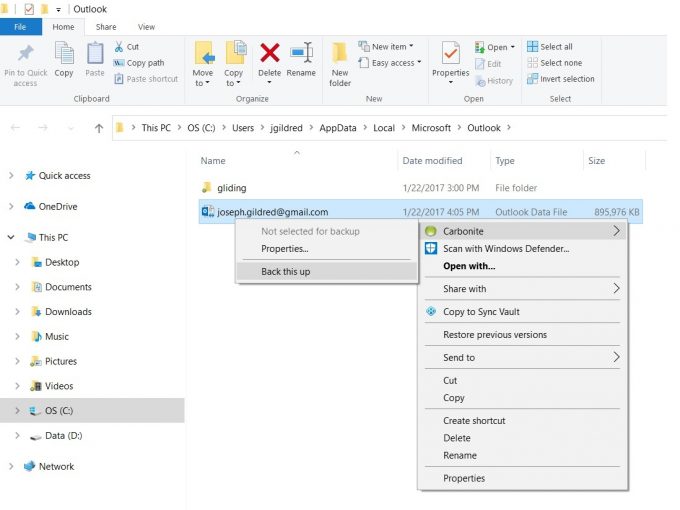
Task: Select Documents in navigation pane
Action: coord(68,287)
